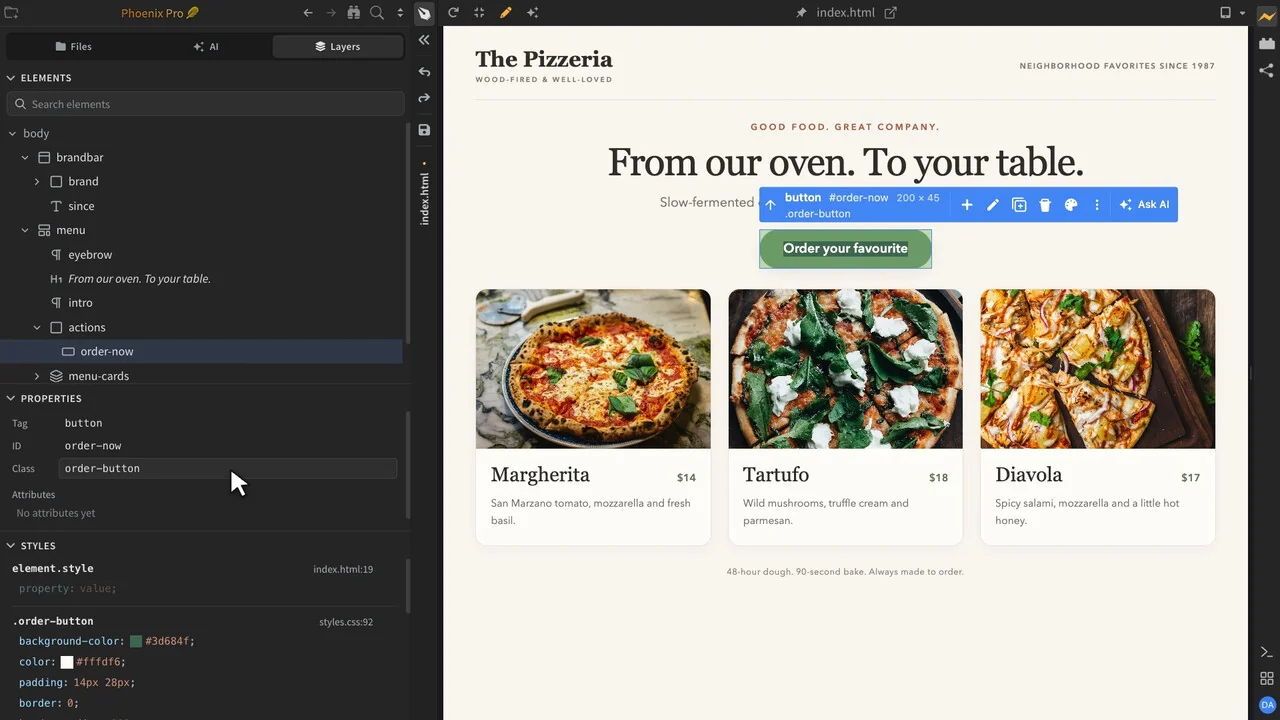Open the find-in-files binoculars icon

pos(353,13)
